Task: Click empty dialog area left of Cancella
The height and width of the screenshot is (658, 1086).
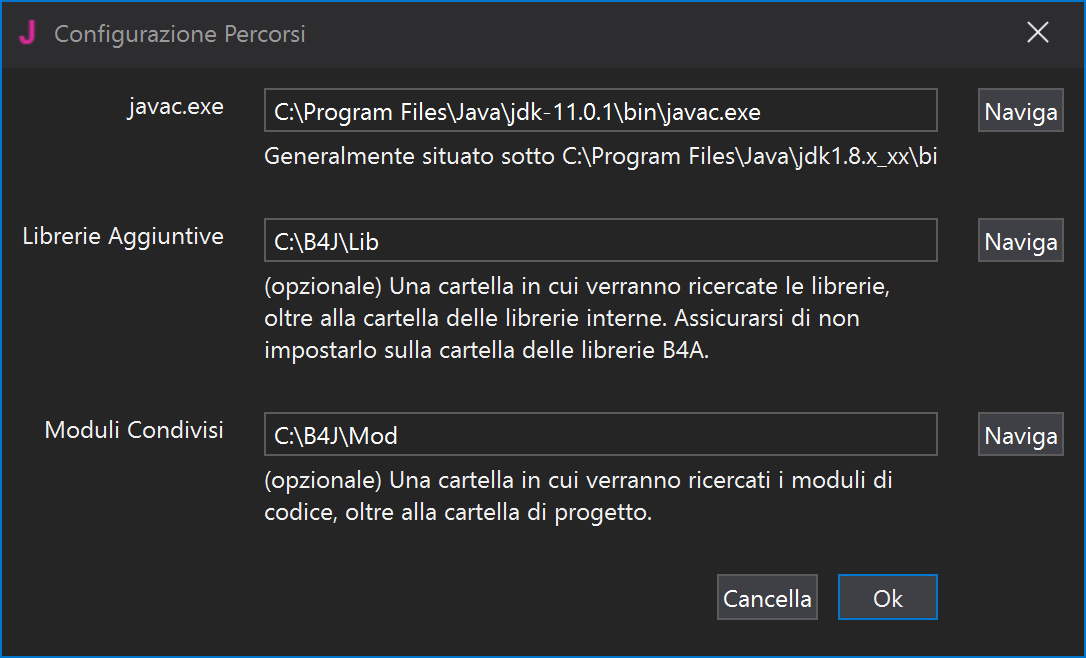Action: point(416,597)
